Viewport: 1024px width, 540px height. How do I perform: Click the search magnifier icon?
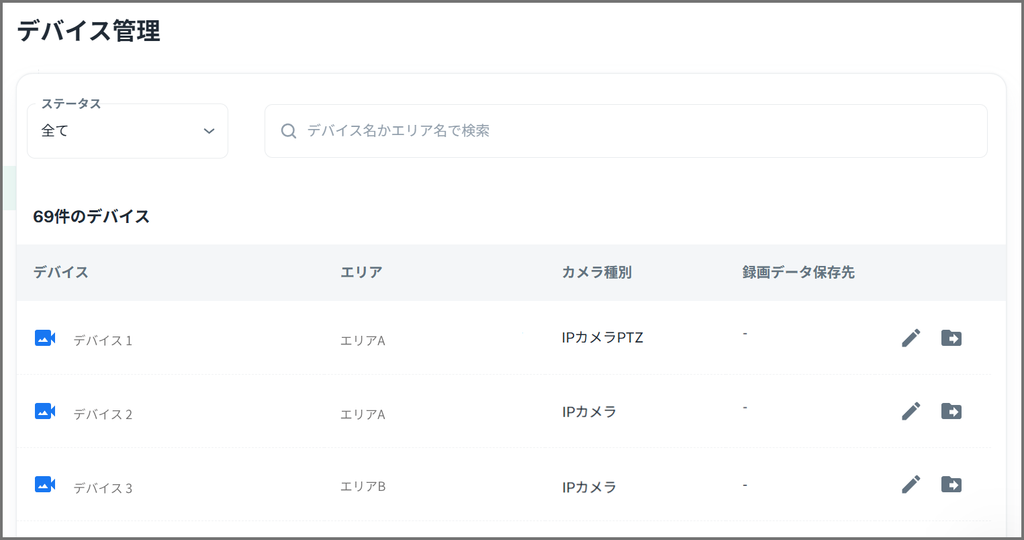(289, 131)
